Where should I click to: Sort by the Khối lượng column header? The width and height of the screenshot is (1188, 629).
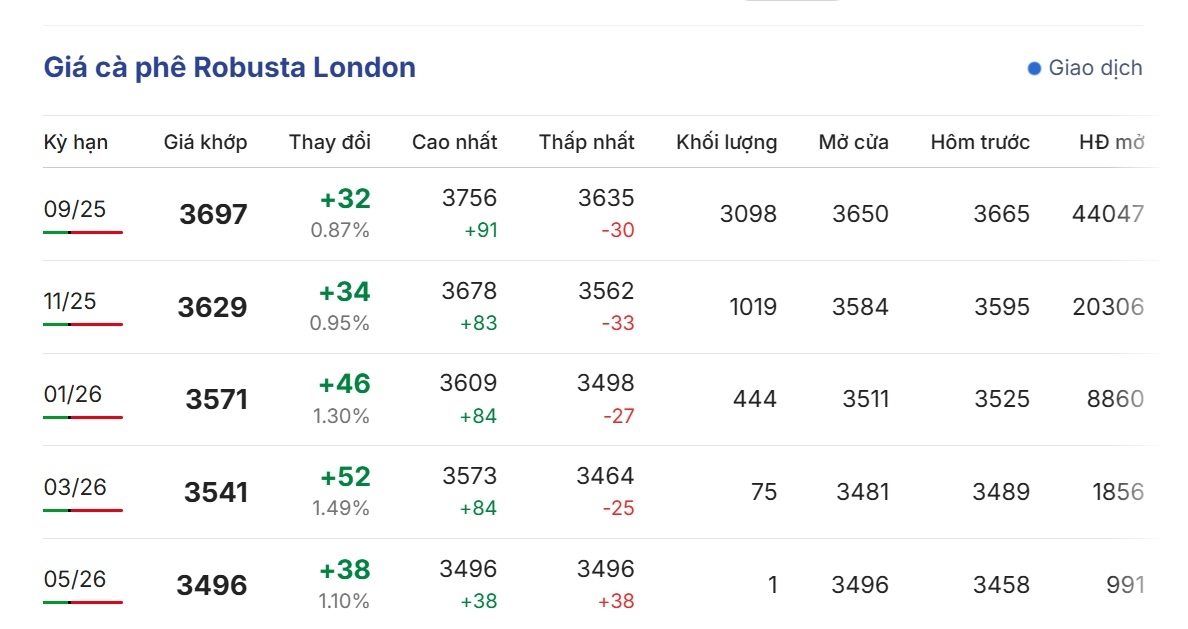tap(727, 142)
